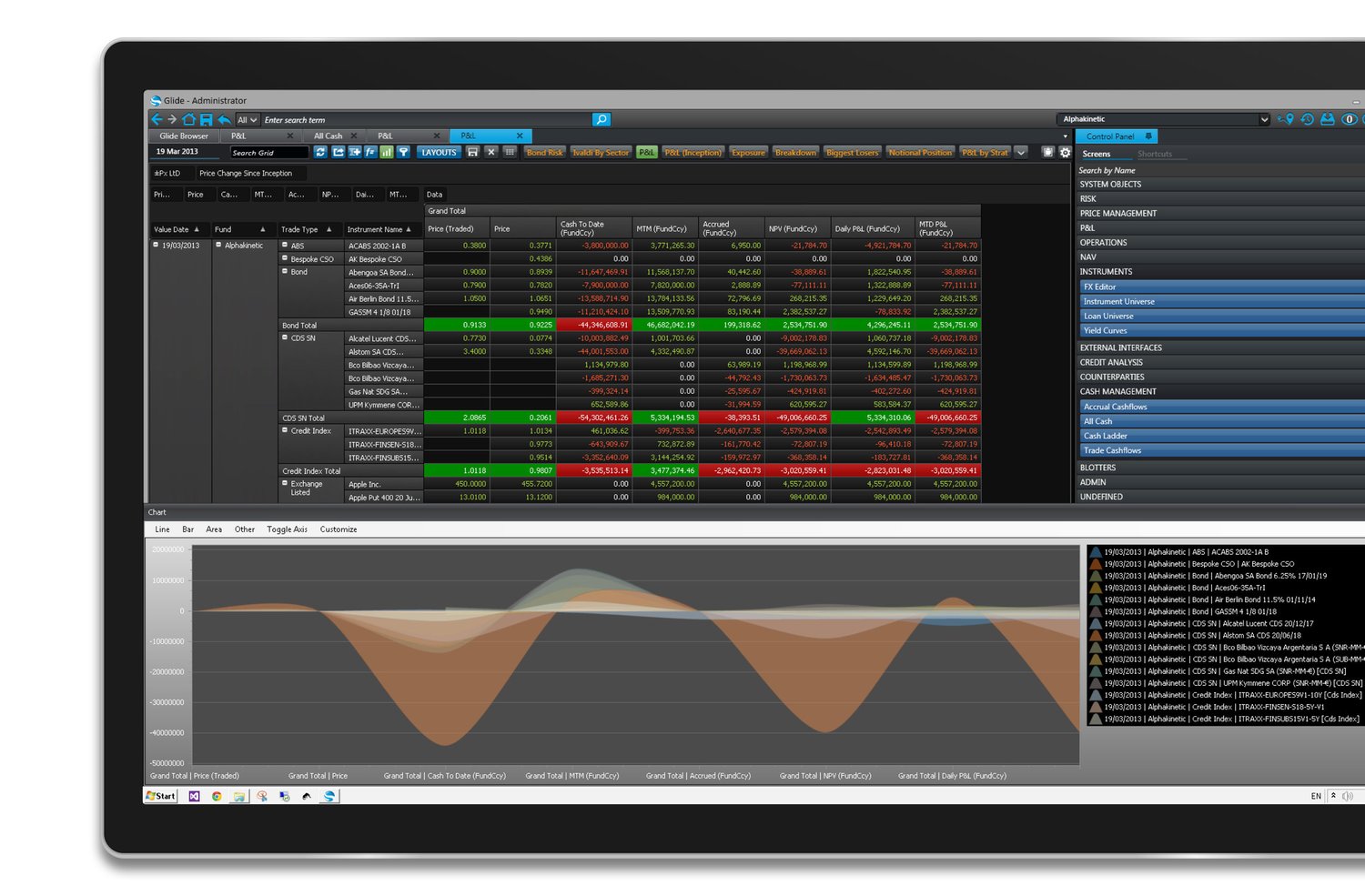
Task: Open Visual Studio from the taskbar
Action: tap(194, 796)
